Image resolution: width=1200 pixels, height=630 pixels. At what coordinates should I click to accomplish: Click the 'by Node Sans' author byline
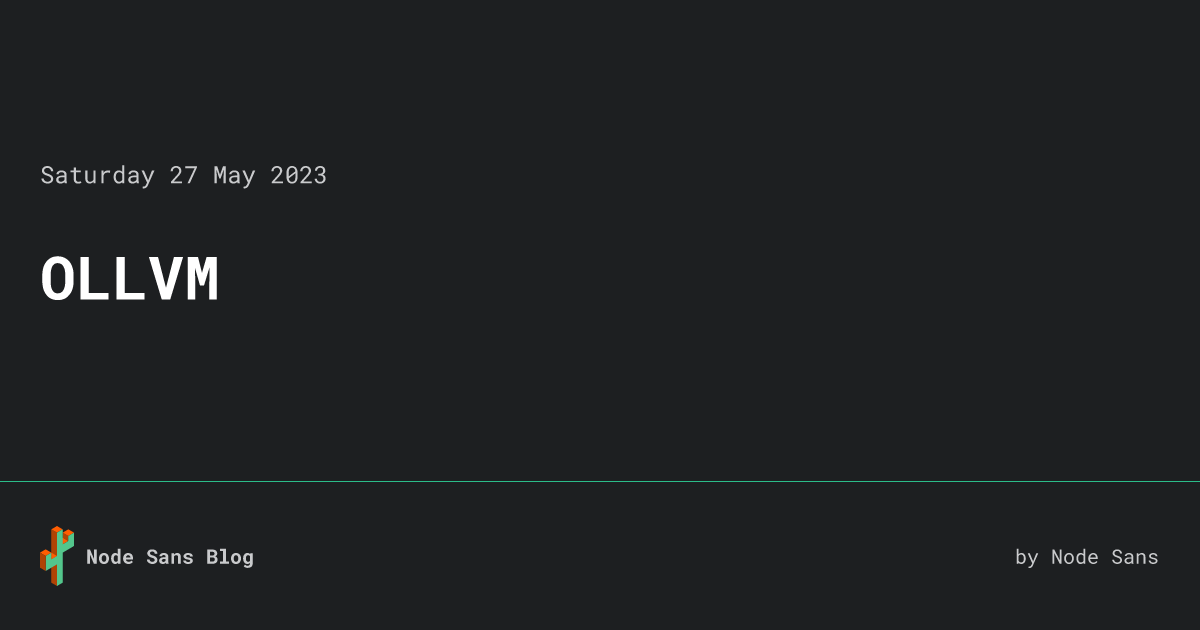[1087, 557]
